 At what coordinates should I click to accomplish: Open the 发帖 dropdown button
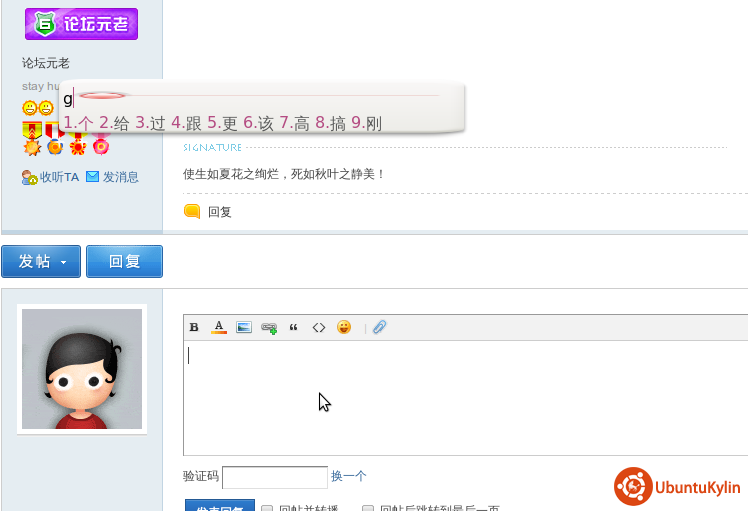pyautogui.click(x=41, y=262)
